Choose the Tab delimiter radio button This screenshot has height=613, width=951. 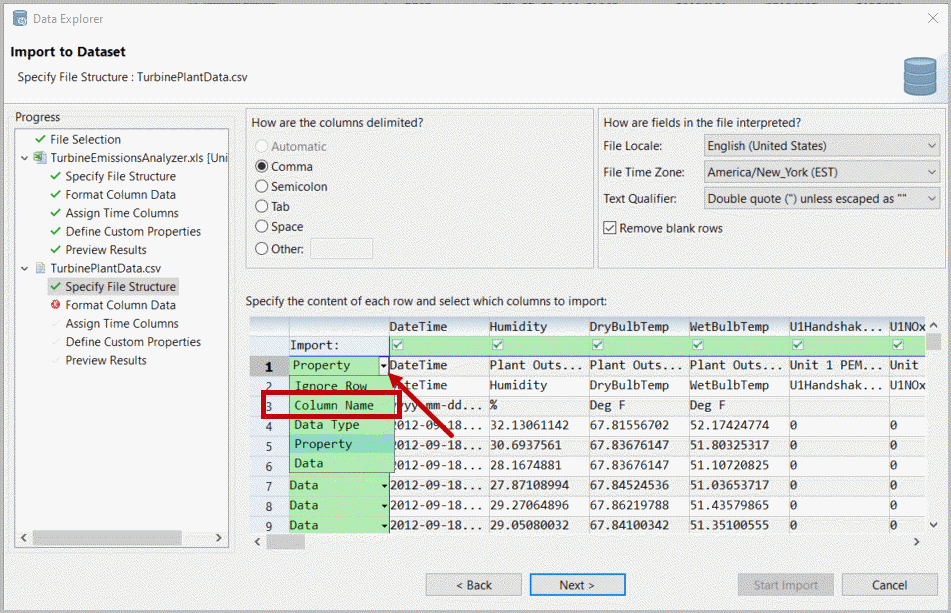[x=262, y=207]
